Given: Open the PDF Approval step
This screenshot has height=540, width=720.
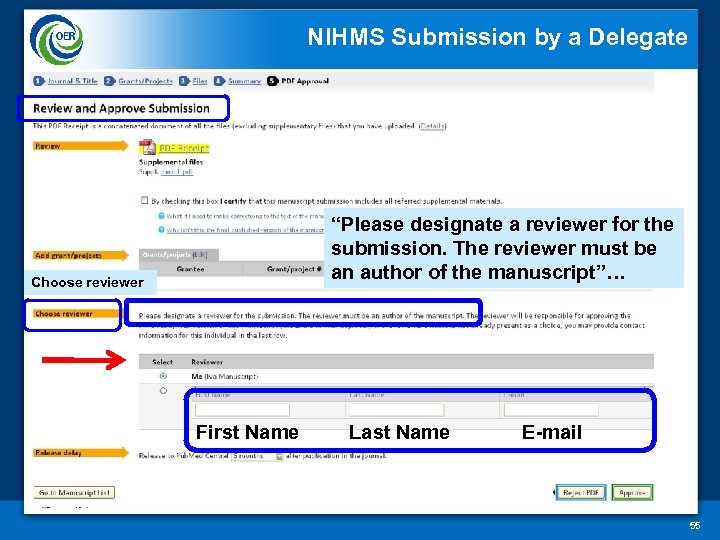Looking at the screenshot, I should [305, 81].
